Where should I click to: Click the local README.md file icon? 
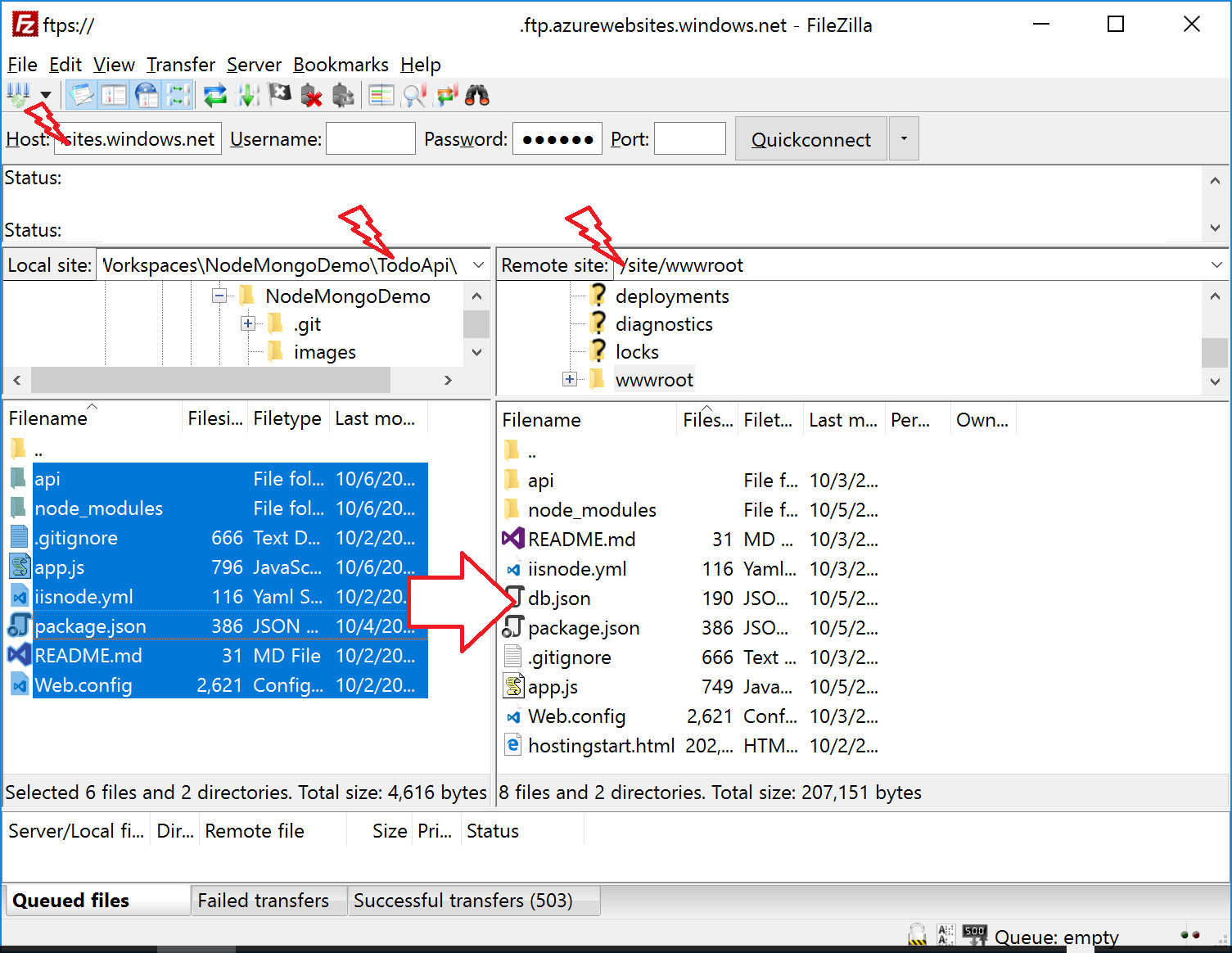[x=20, y=656]
